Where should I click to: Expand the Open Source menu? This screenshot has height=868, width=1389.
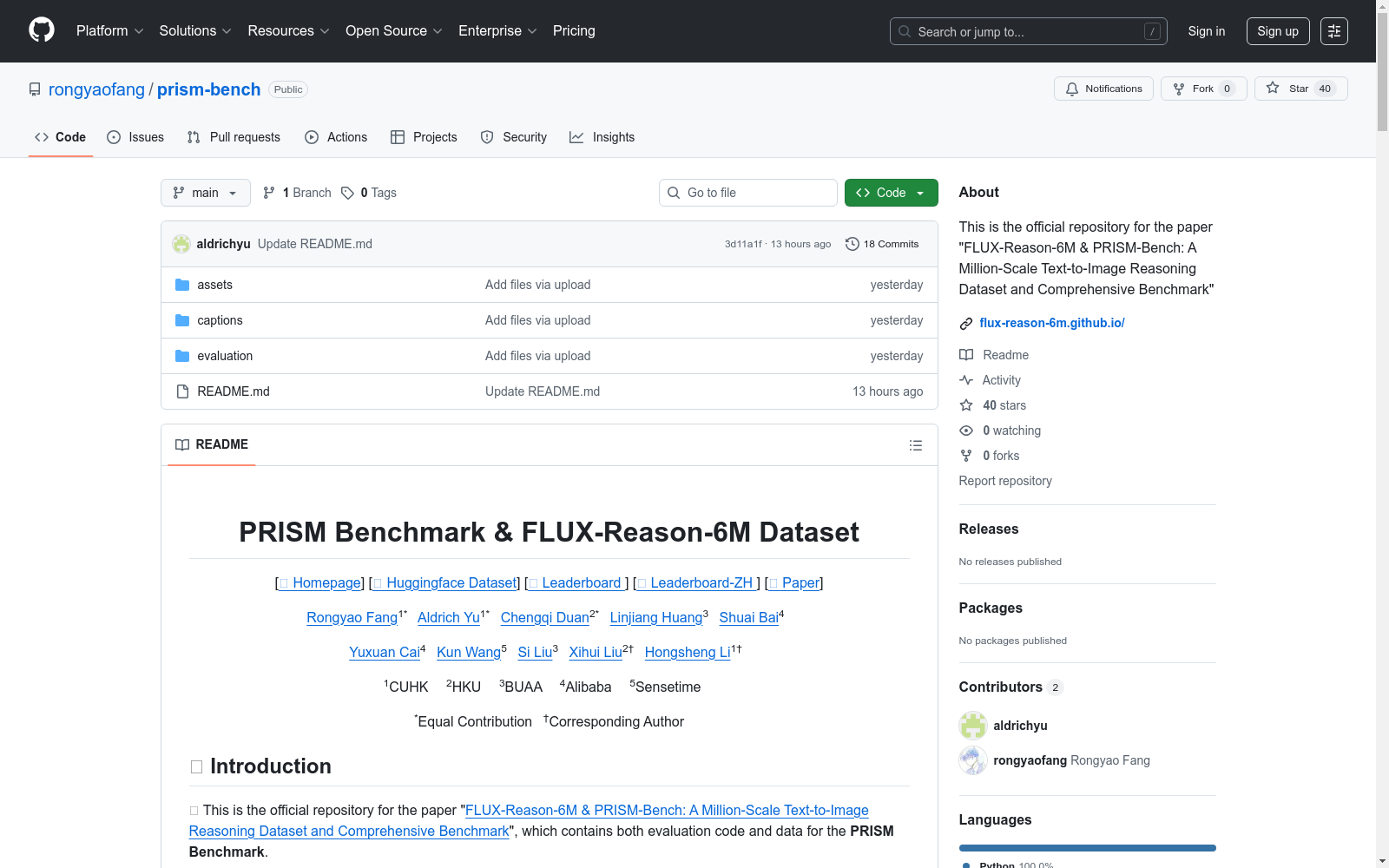[x=394, y=31]
